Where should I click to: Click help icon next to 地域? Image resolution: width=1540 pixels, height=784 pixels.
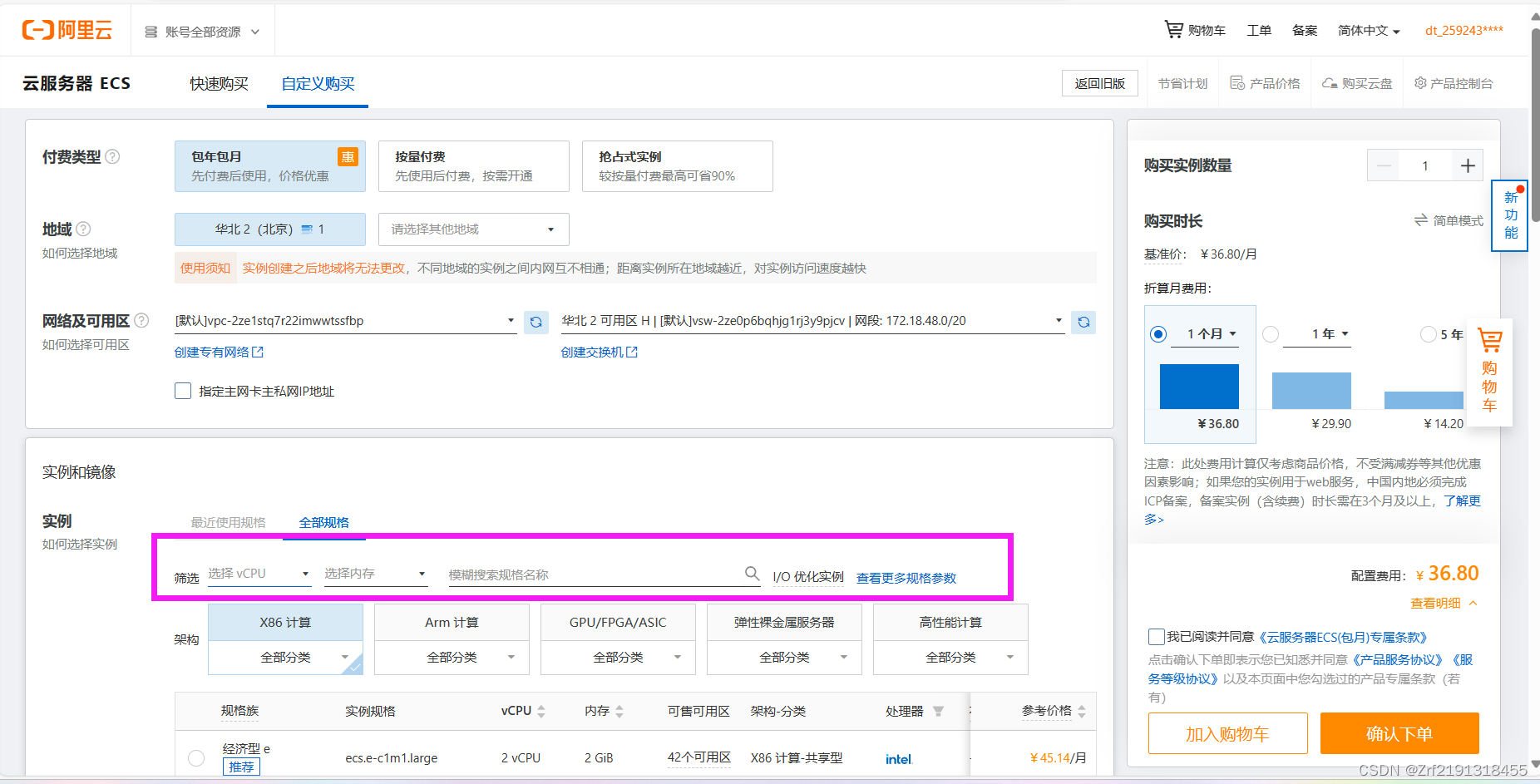(83, 229)
